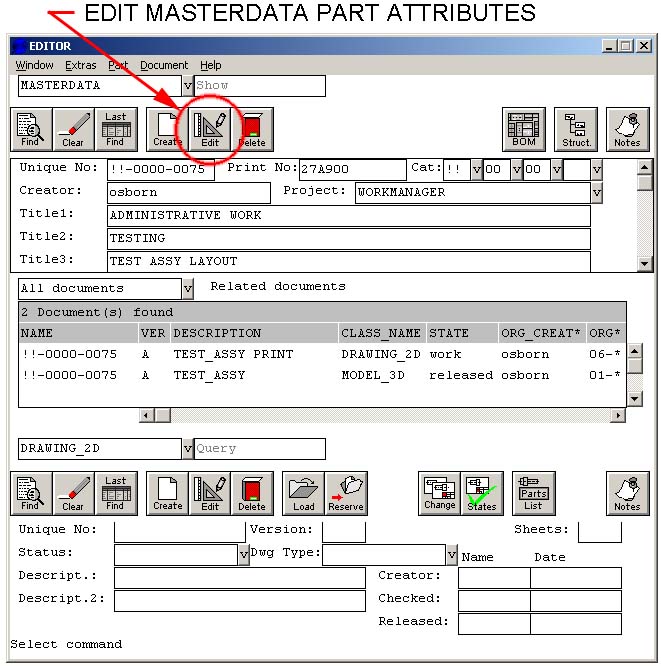The height and width of the screenshot is (666, 661).
Task: Expand the MASTERDATA class dropdown
Action: point(188,86)
